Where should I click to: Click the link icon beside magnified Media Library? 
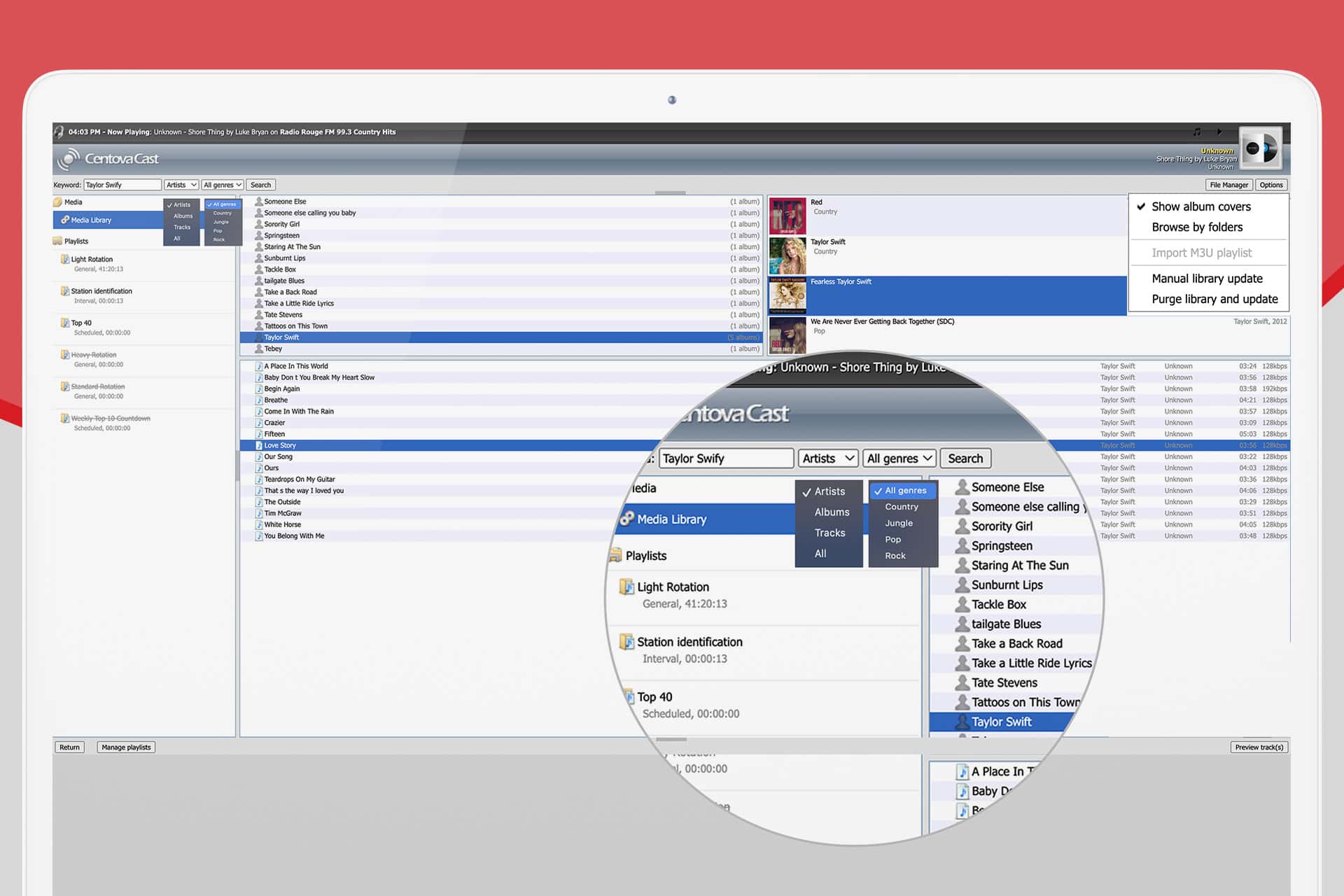coord(626,519)
